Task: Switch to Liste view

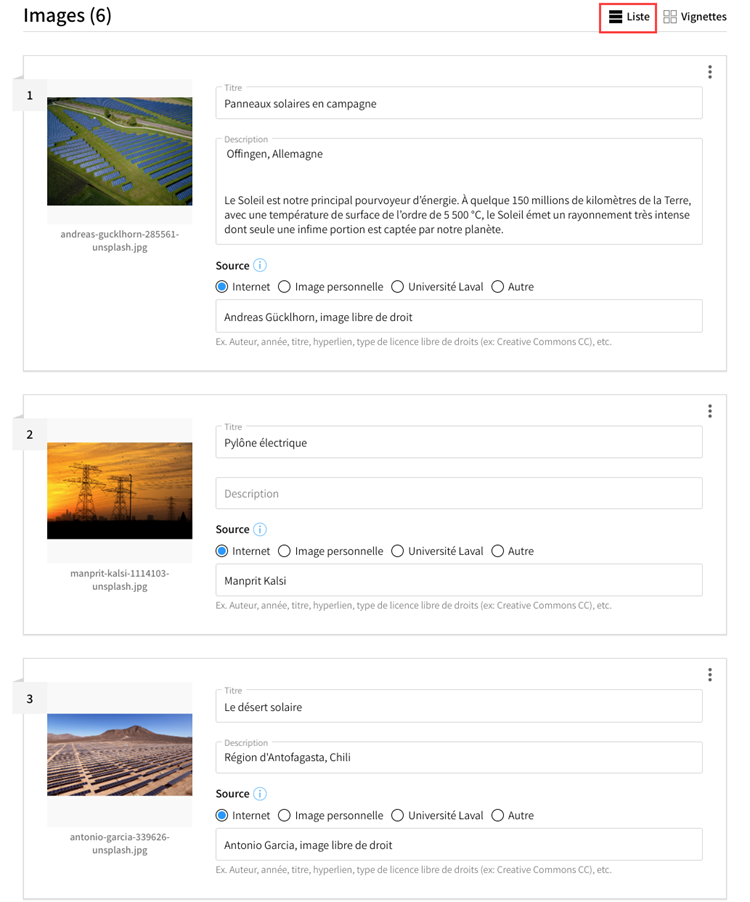Action: coord(628,17)
